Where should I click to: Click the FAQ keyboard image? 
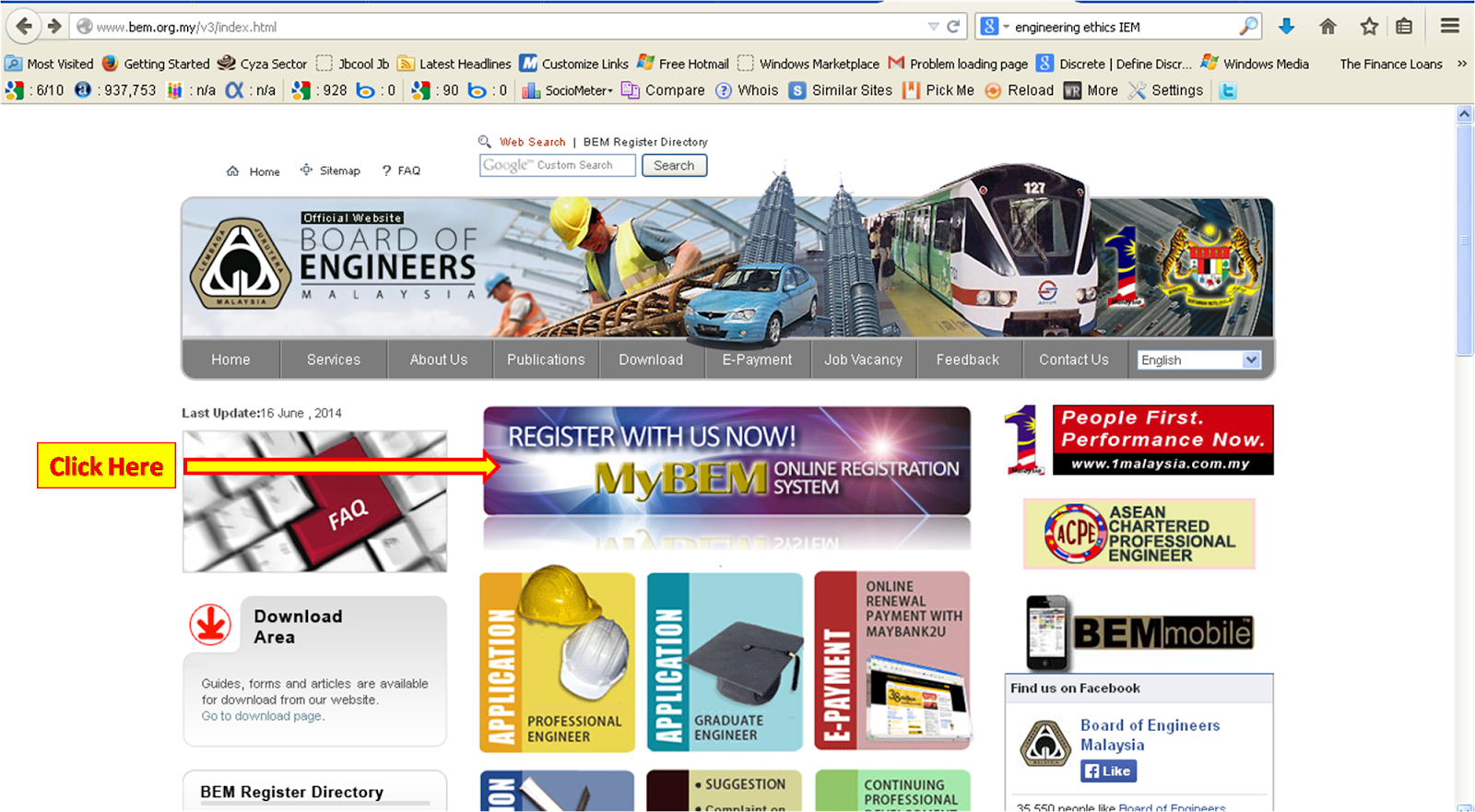pyautogui.click(x=314, y=501)
